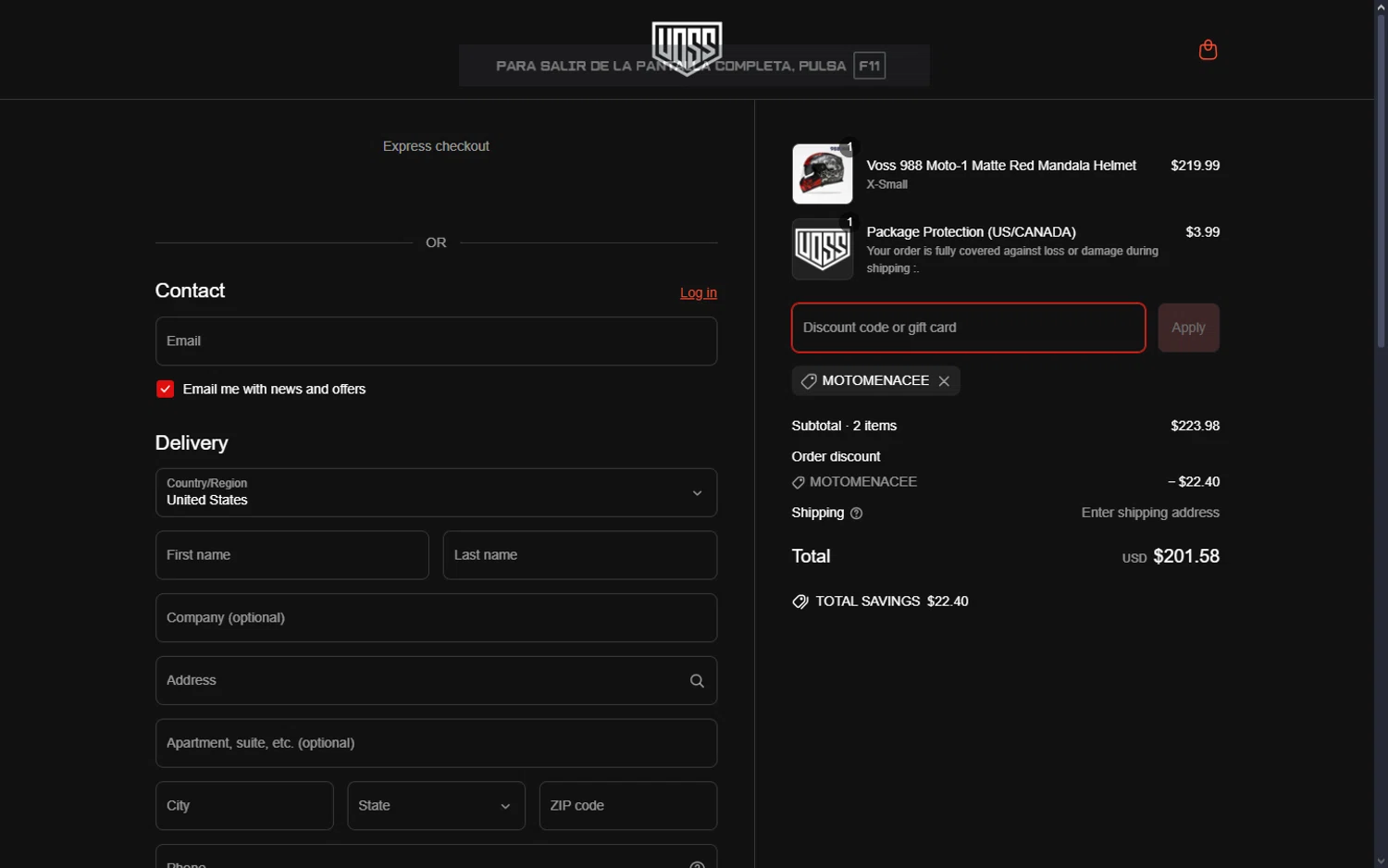1388x868 pixels.
Task: Click the Package Protection (US/CANADA) title
Action: point(971,232)
